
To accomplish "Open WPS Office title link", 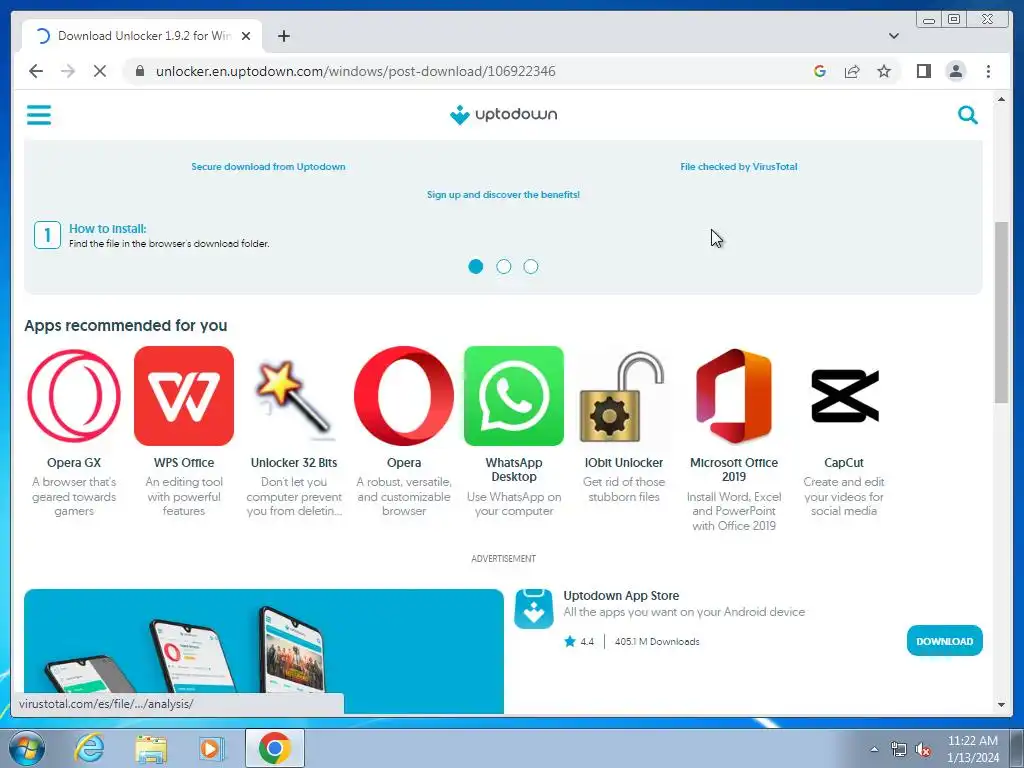I will coord(184,462).
